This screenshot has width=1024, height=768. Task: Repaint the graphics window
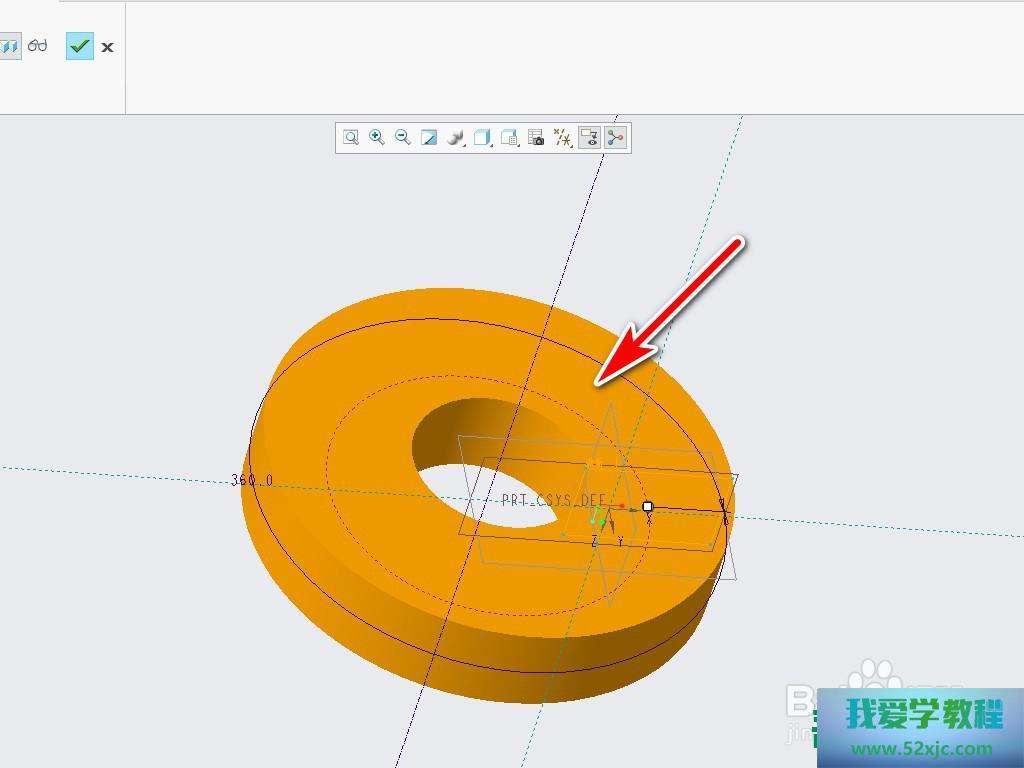pos(429,138)
